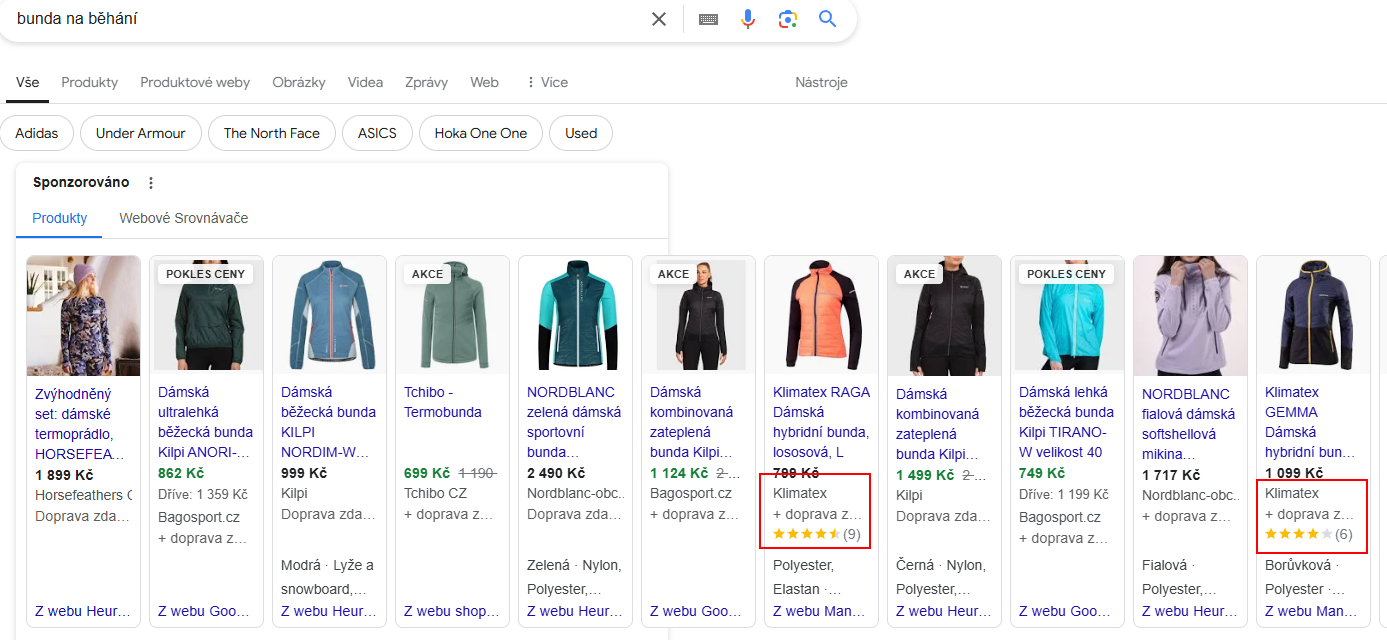Switch to the Obrázky tab
Screen dimensions: 1387x640
pyautogui.click(x=299, y=82)
